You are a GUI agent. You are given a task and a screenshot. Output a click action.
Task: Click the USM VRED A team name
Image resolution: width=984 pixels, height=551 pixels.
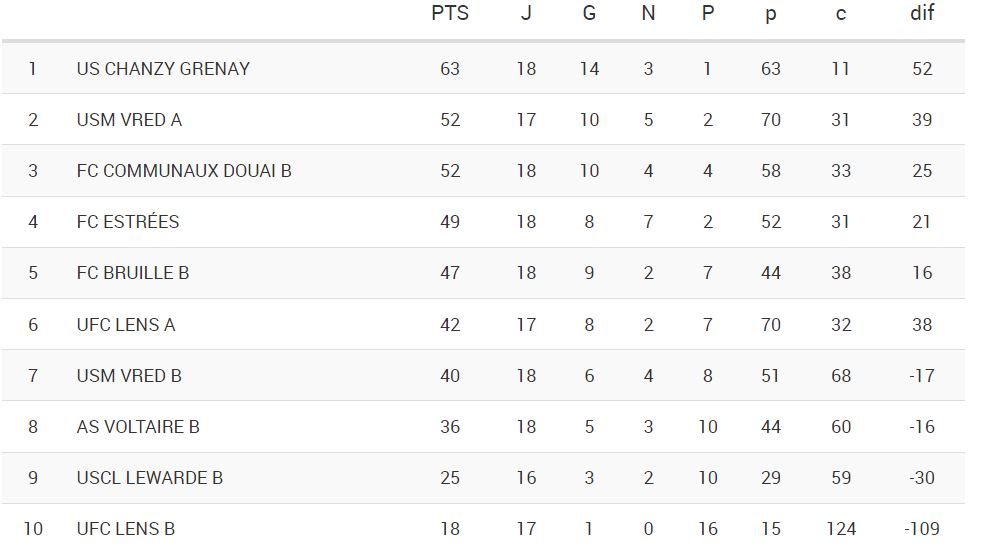pyautogui.click(x=129, y=120)
